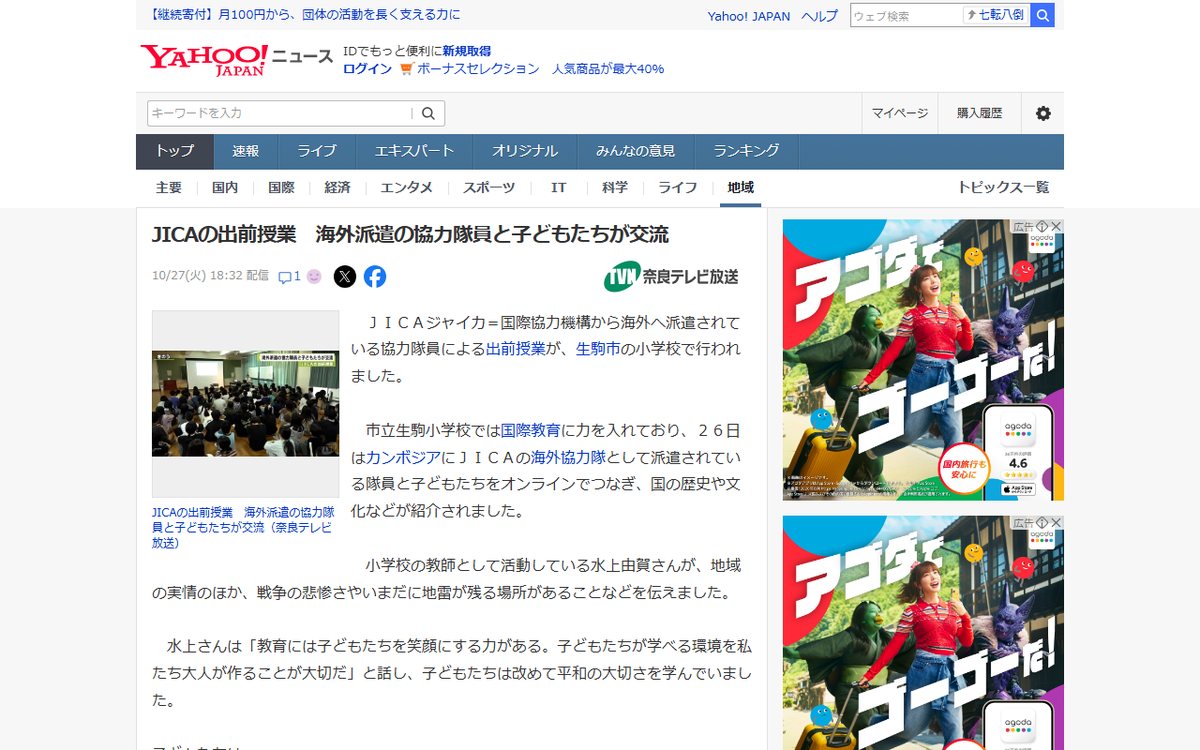Viewport: 1200px width, 750px height.
Task: Click the 生駒市 keyword link
Action: pos(598,349)
